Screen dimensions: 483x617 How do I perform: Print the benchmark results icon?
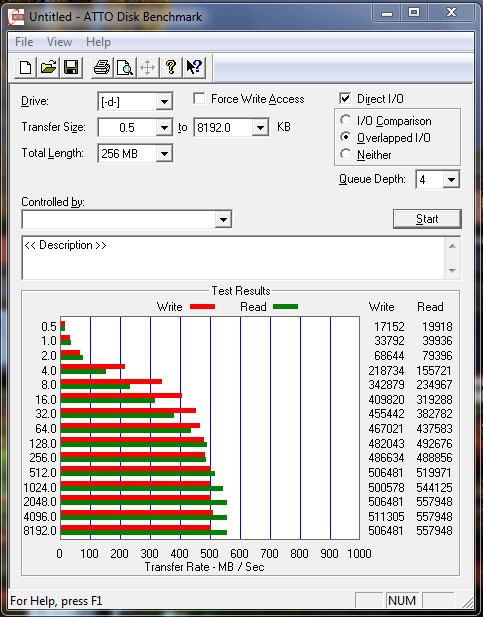[x=102, y=67]
